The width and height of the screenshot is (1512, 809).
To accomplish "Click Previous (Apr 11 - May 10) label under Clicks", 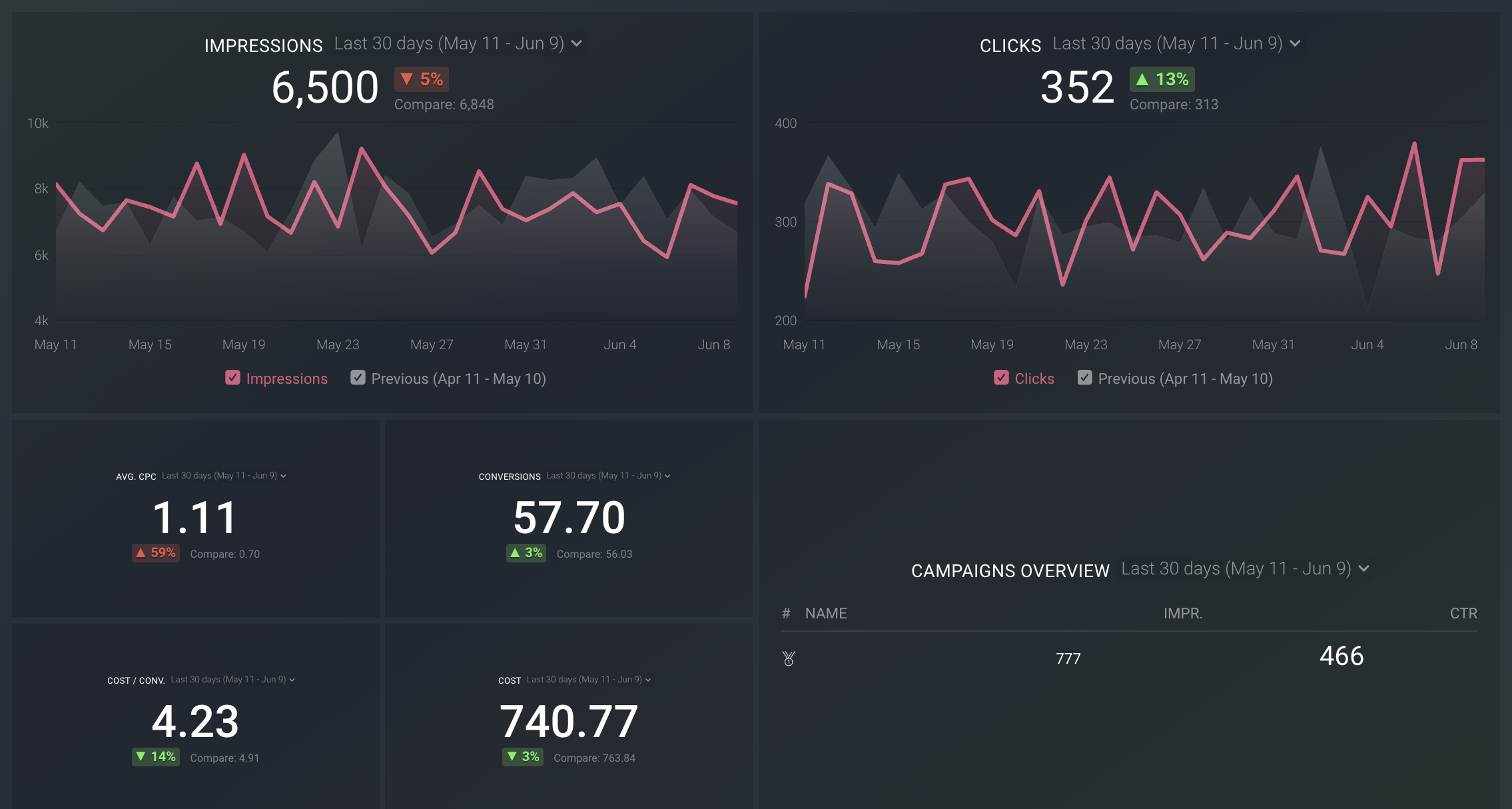I will click(x=1186, y=379).
